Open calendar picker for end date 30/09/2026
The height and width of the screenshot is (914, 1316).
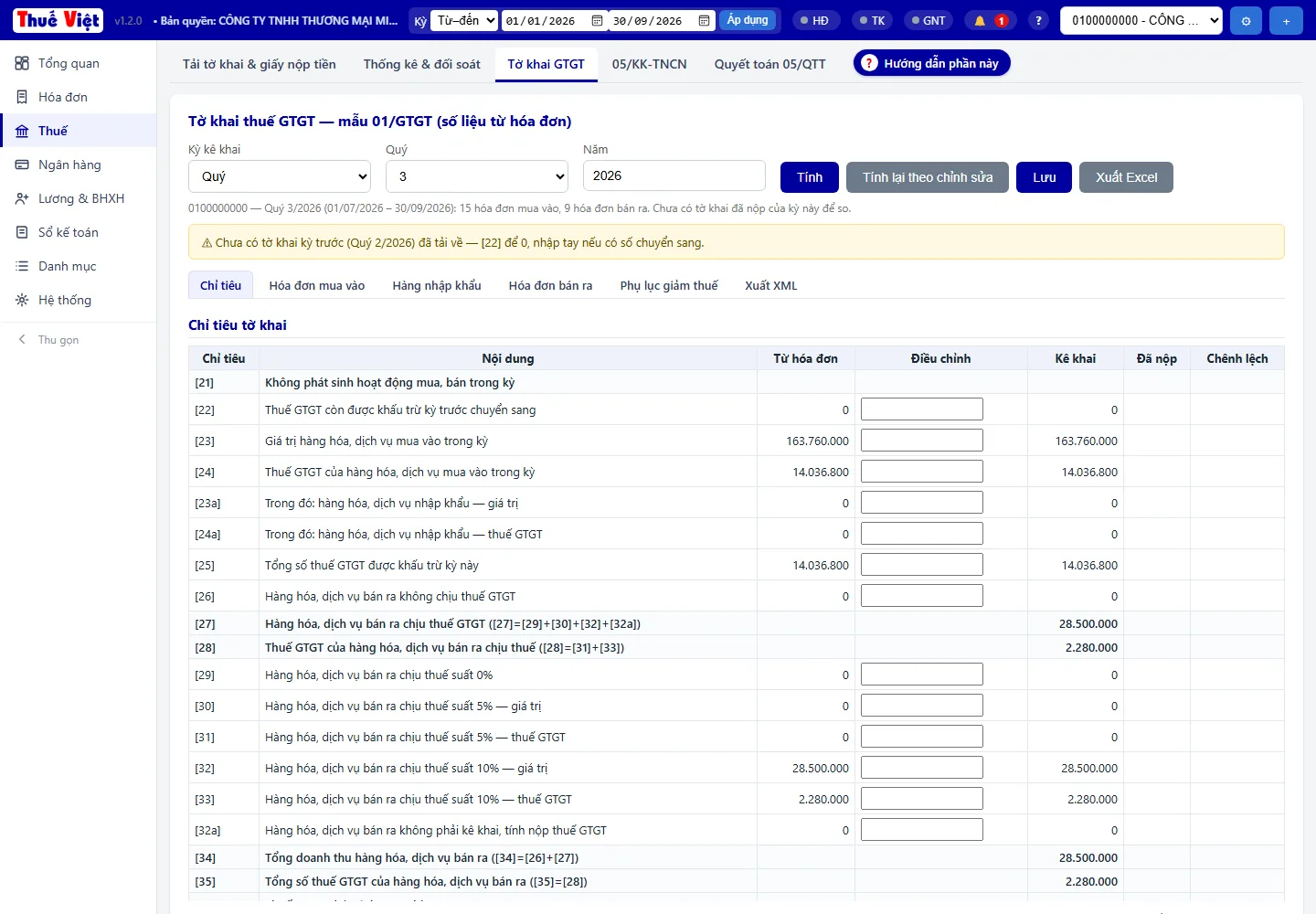coord(704,20)
